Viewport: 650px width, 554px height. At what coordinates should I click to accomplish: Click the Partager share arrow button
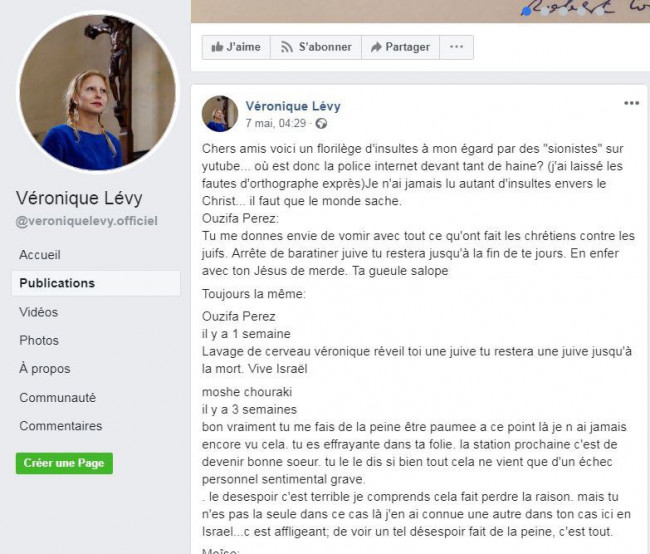400,47
